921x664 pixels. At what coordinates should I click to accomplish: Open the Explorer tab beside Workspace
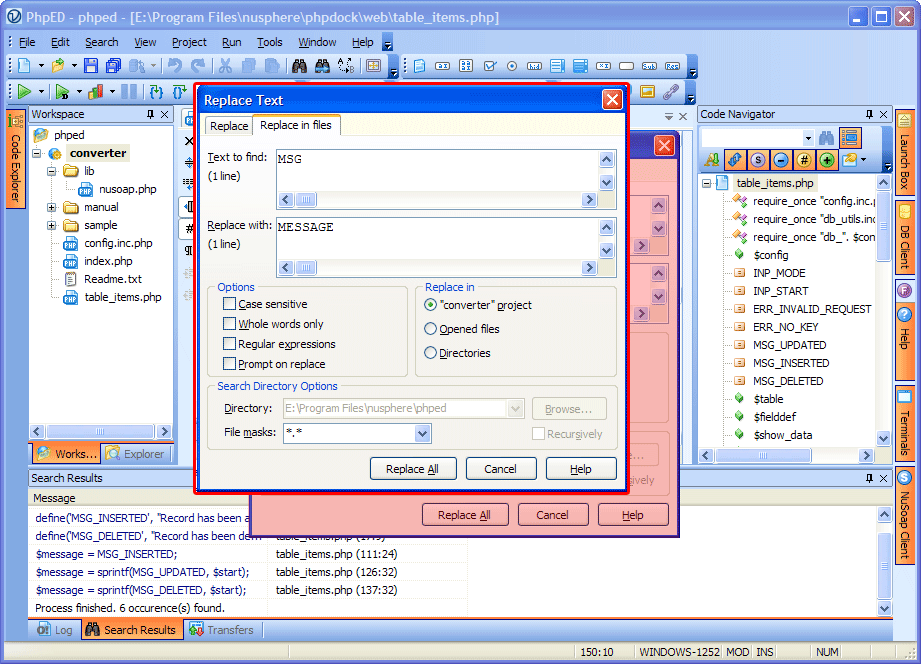[136, 454]
